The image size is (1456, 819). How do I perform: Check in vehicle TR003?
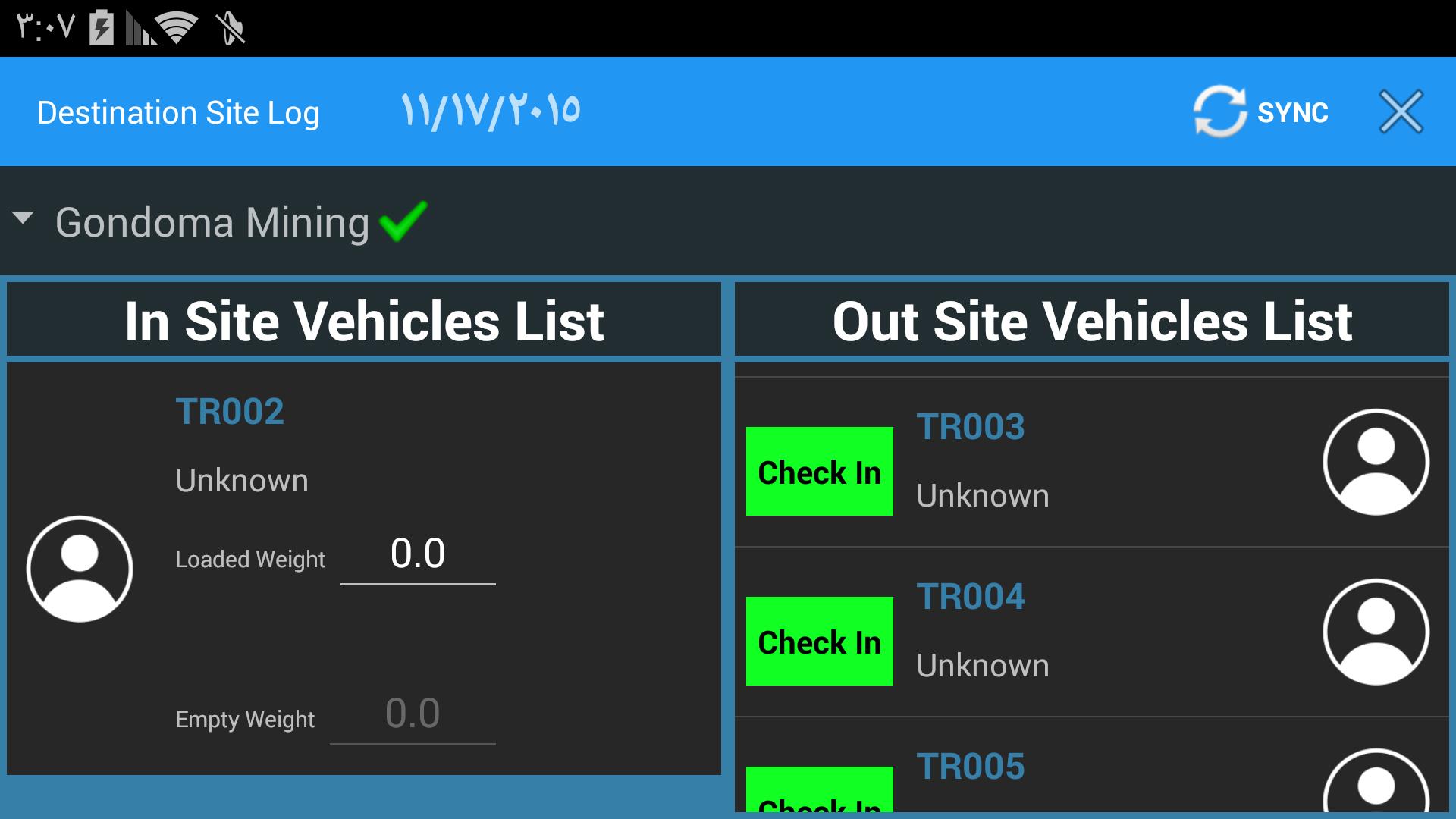pos(820,471)
